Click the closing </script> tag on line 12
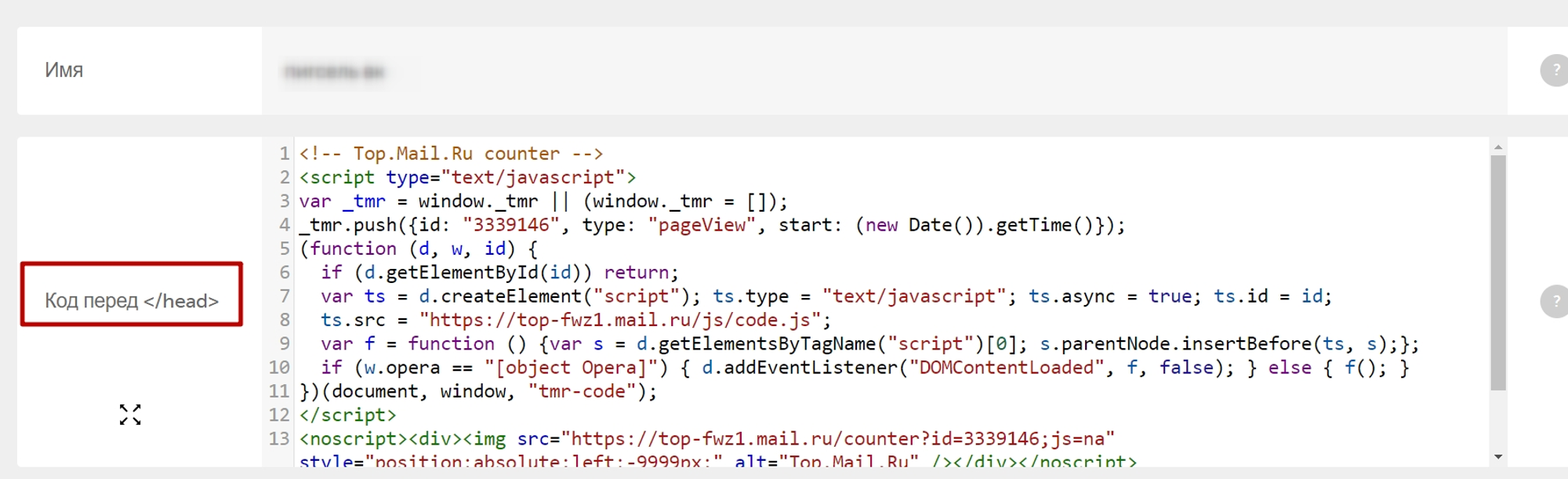 point(348,415)
